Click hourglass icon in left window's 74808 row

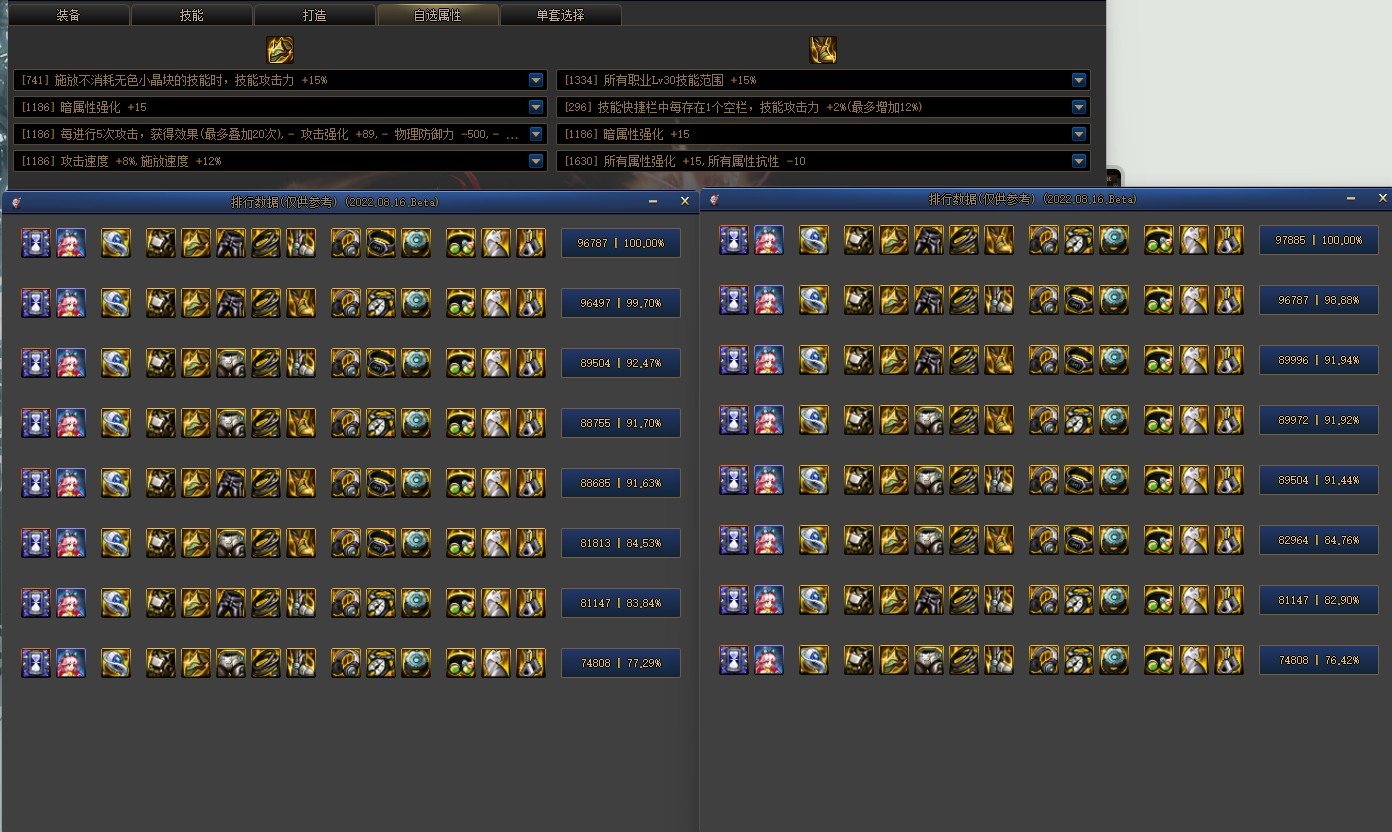click(36, 663)
